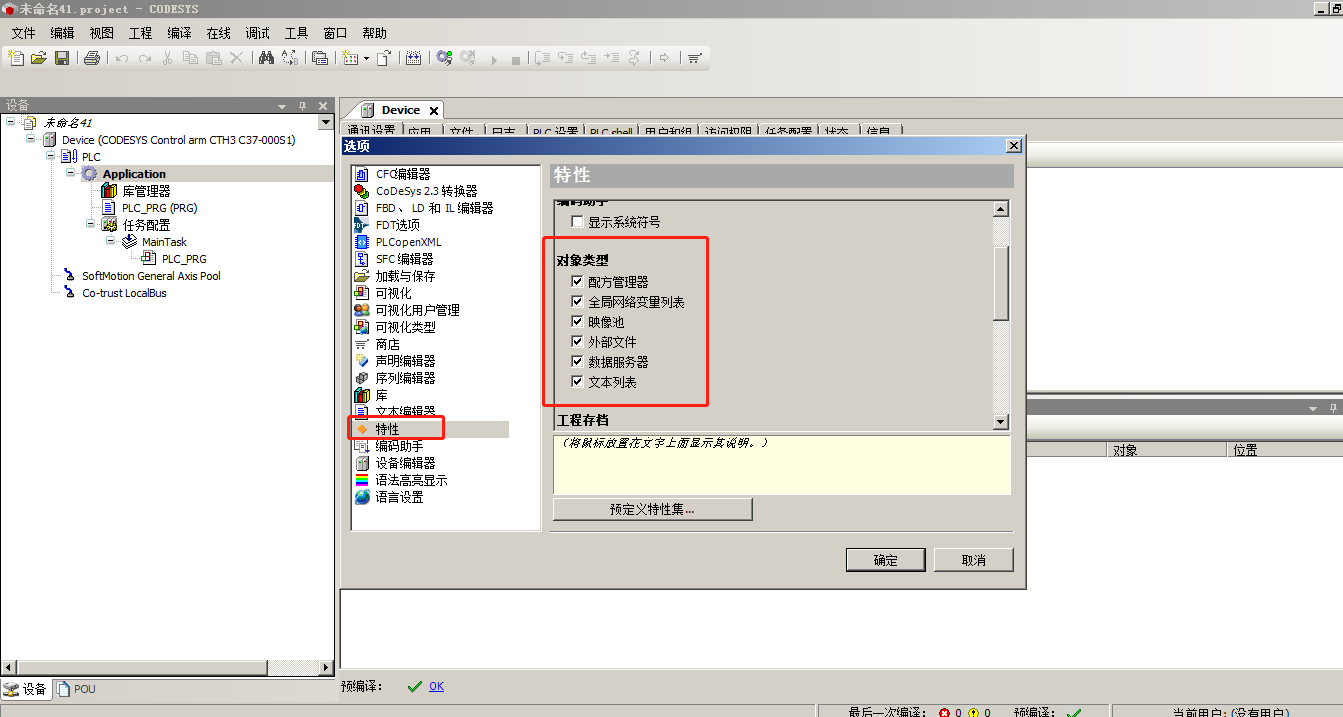Select PLC_PRG (PRG) in device tree

[x=159, y=208]
